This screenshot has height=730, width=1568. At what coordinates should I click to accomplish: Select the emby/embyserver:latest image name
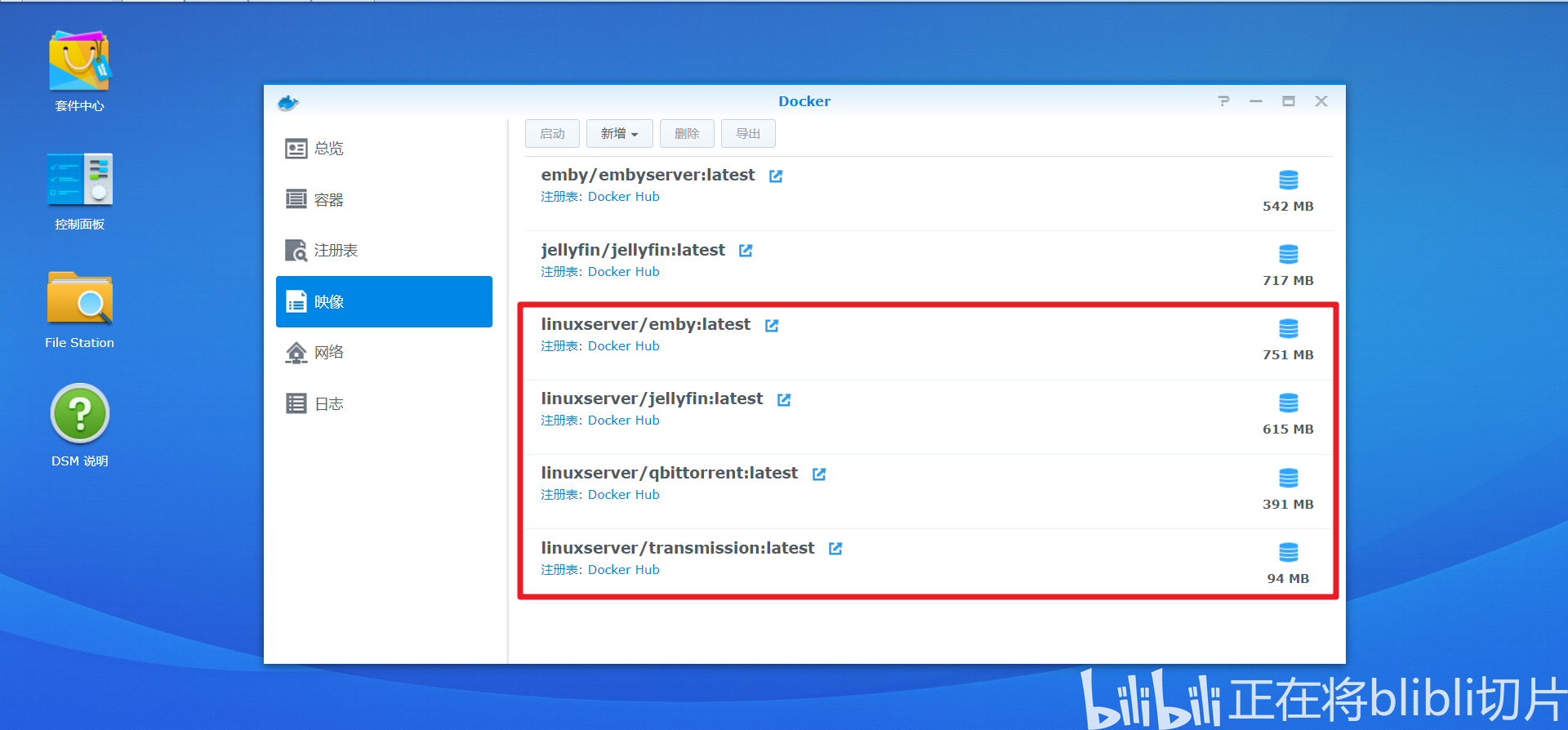648,175
